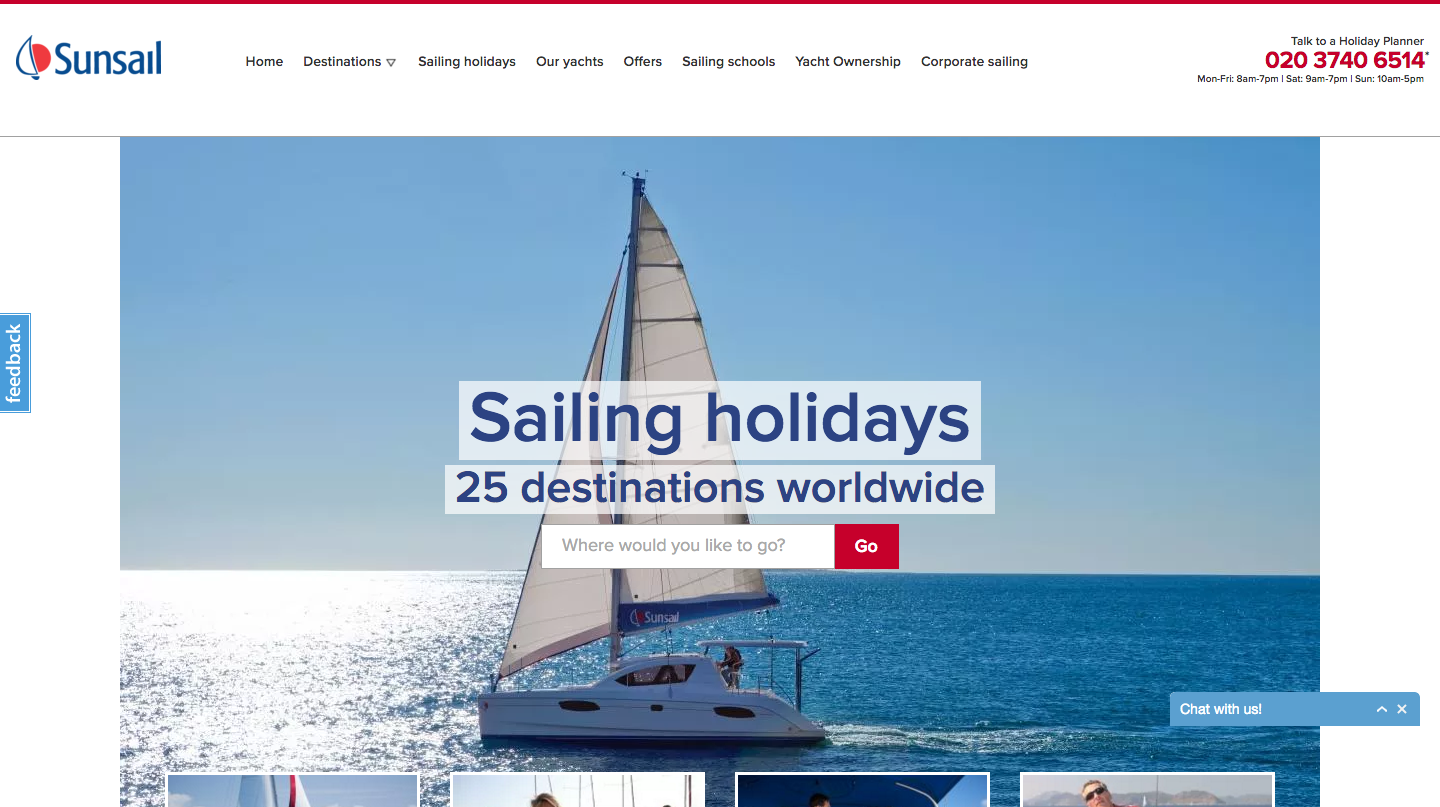Navigate to Sailing schools

(729, 62)
